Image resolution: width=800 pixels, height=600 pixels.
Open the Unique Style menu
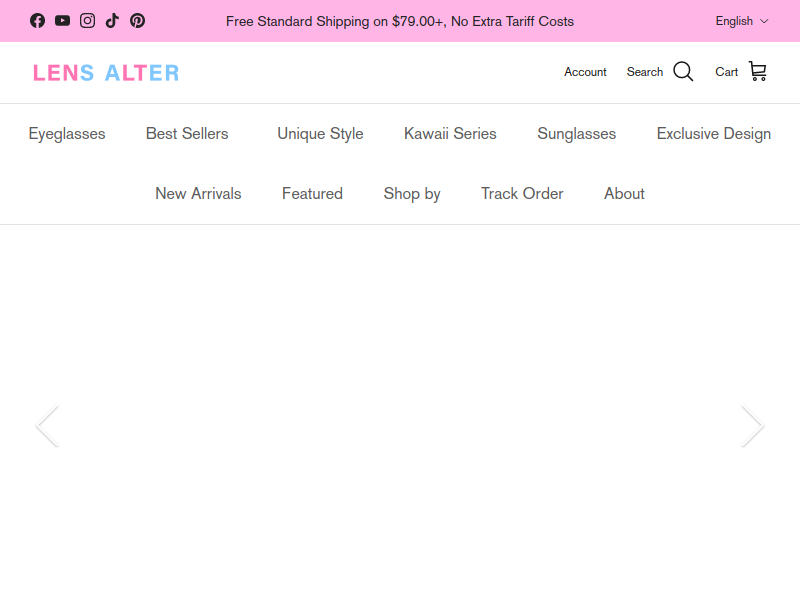click(x=320, y=134)
